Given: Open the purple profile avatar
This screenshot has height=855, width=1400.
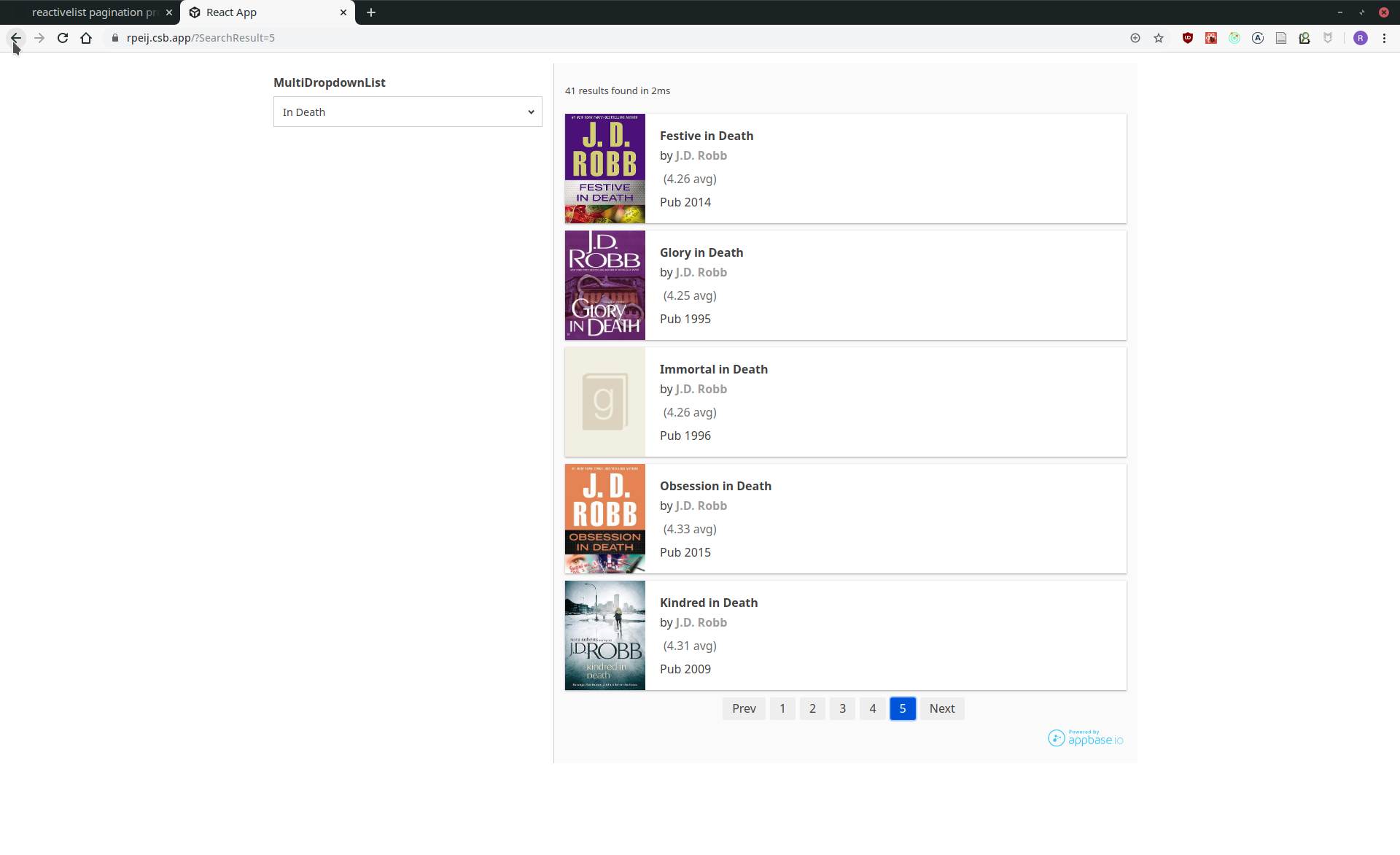Looking at the screenshot, I should click(x=1361, y=38).
